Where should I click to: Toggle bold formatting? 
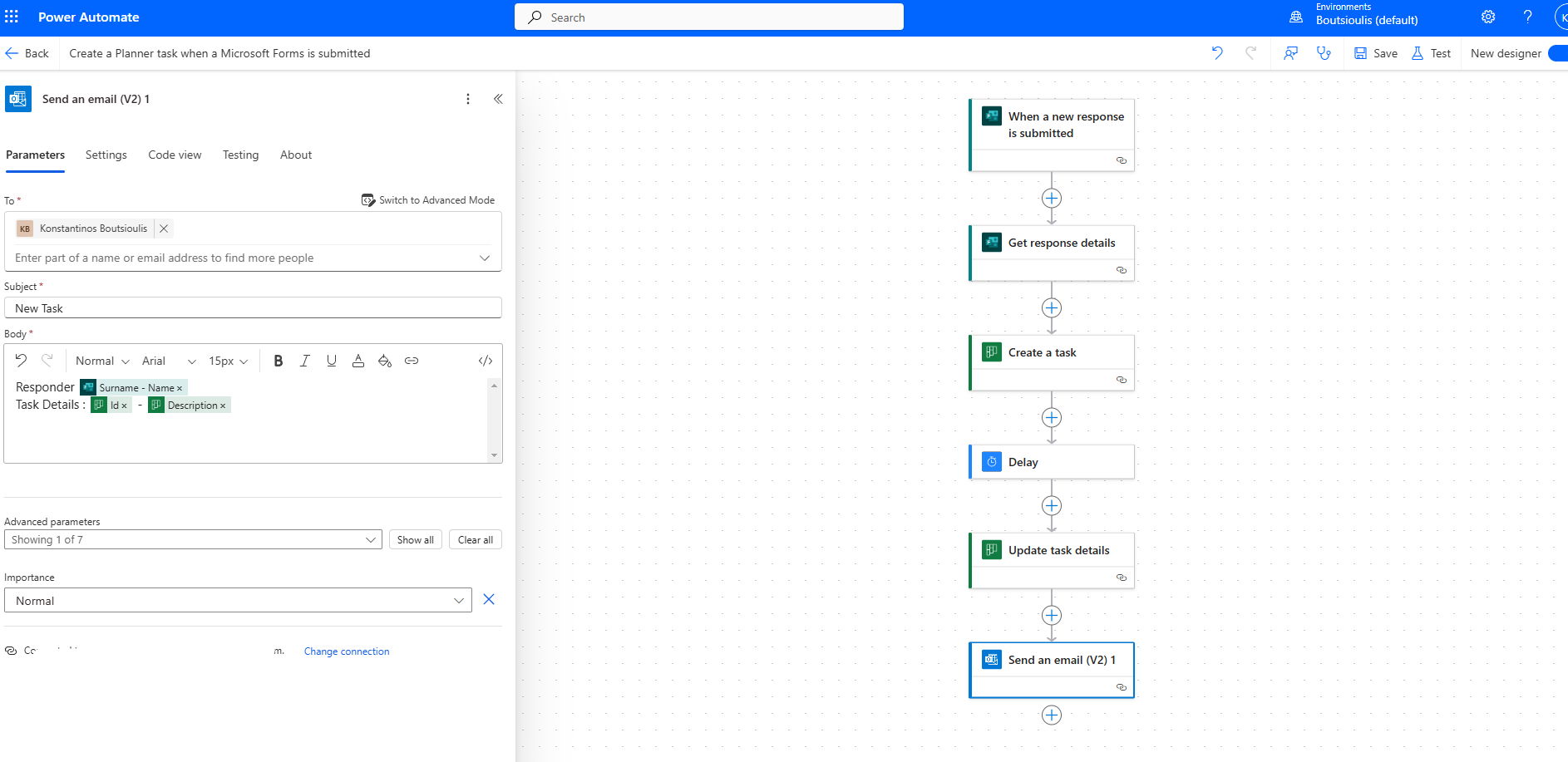click(279, 361)
